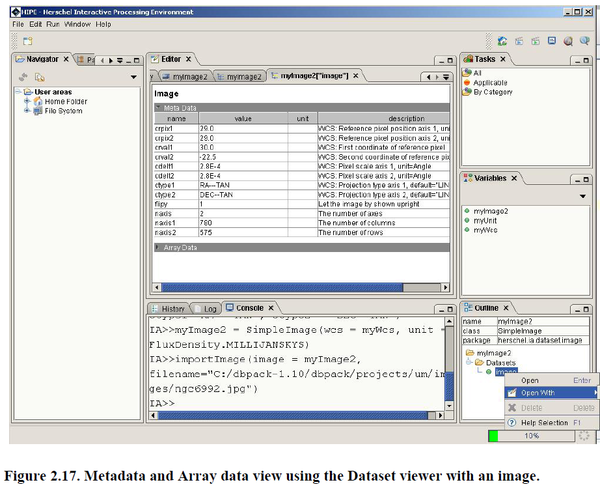Click the globe icon in top-right toolbar
This screenshot has width=600, height=491.
568,41
